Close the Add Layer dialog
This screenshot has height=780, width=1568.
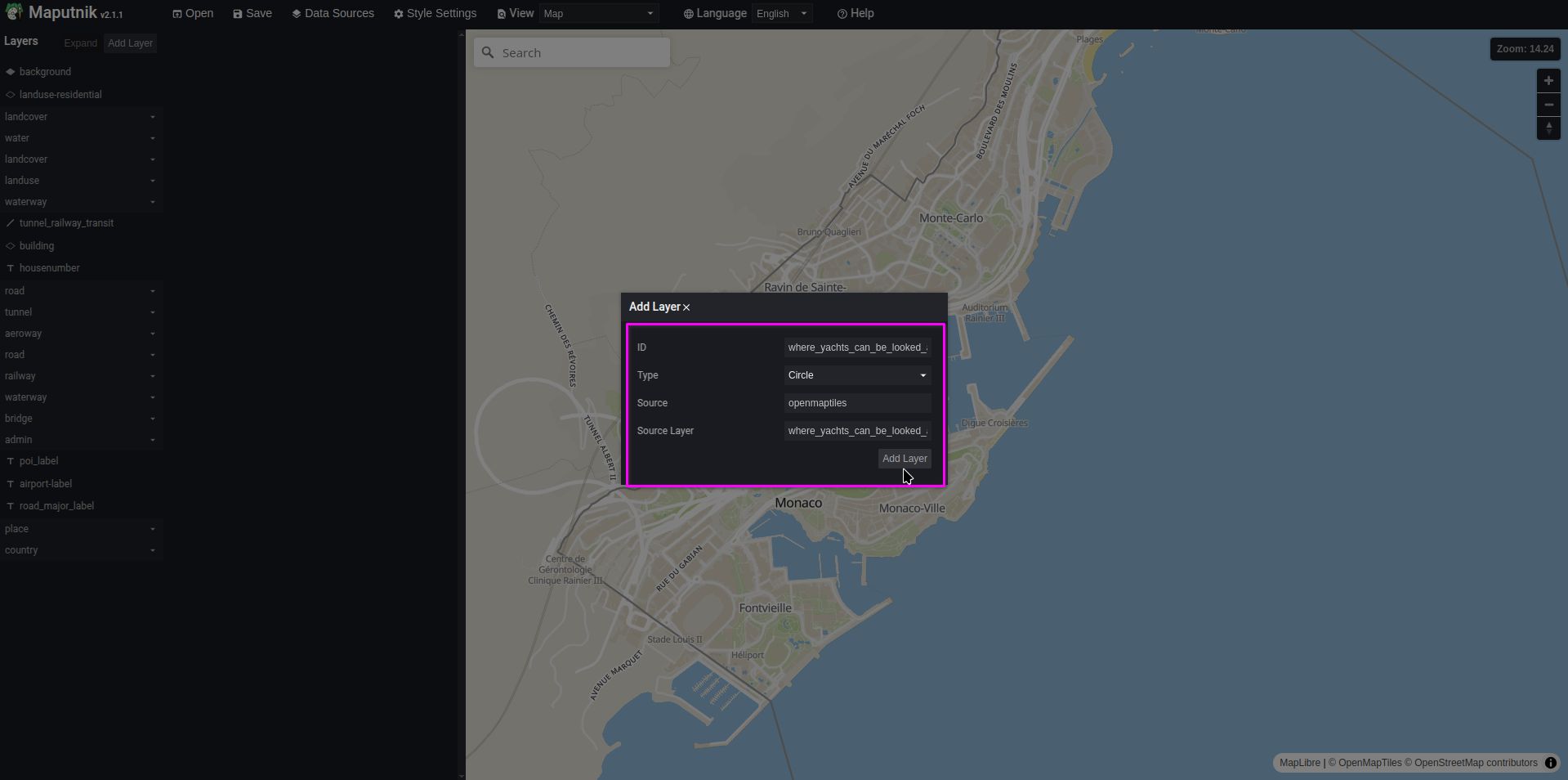click(x=686, y=307)
